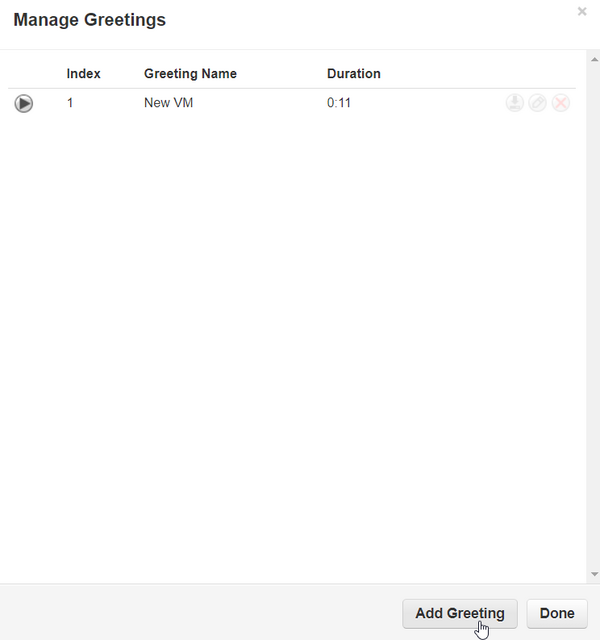Close the Manage Greetings dialog via X
600x640 pixels.
coord(582,12)
